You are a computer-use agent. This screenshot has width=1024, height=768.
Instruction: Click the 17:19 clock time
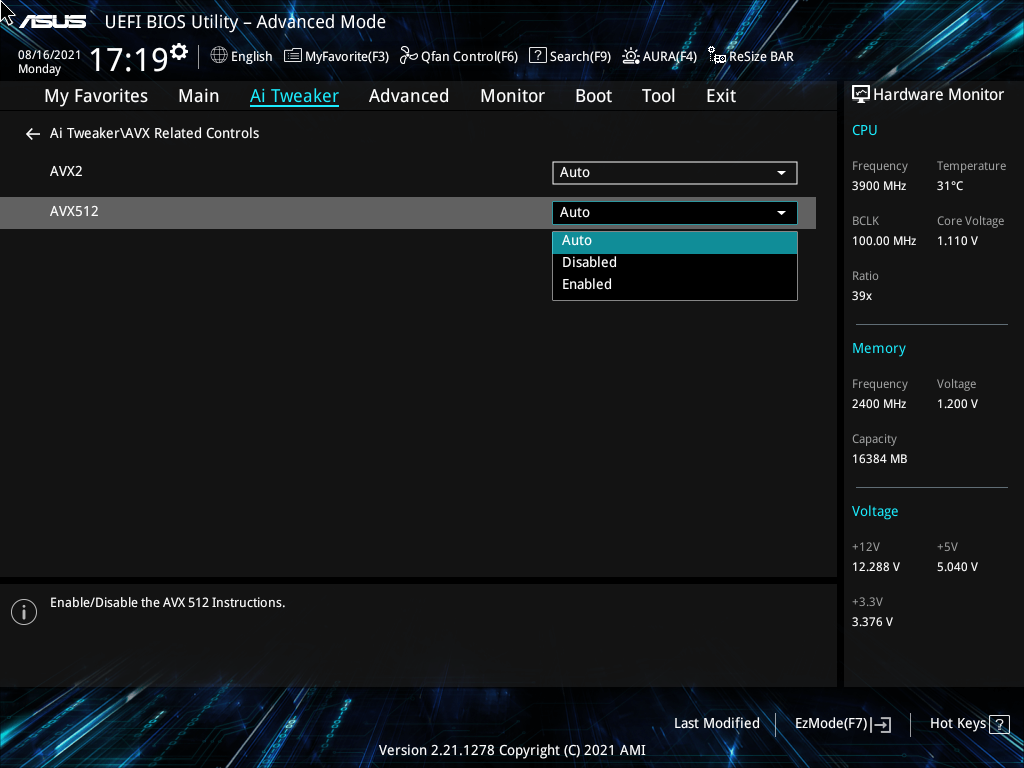point(128,59)
